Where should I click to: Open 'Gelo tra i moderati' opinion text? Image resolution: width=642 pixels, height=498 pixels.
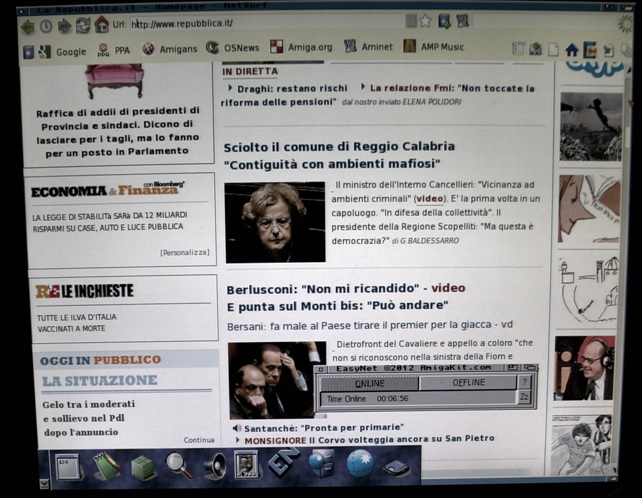88,418
